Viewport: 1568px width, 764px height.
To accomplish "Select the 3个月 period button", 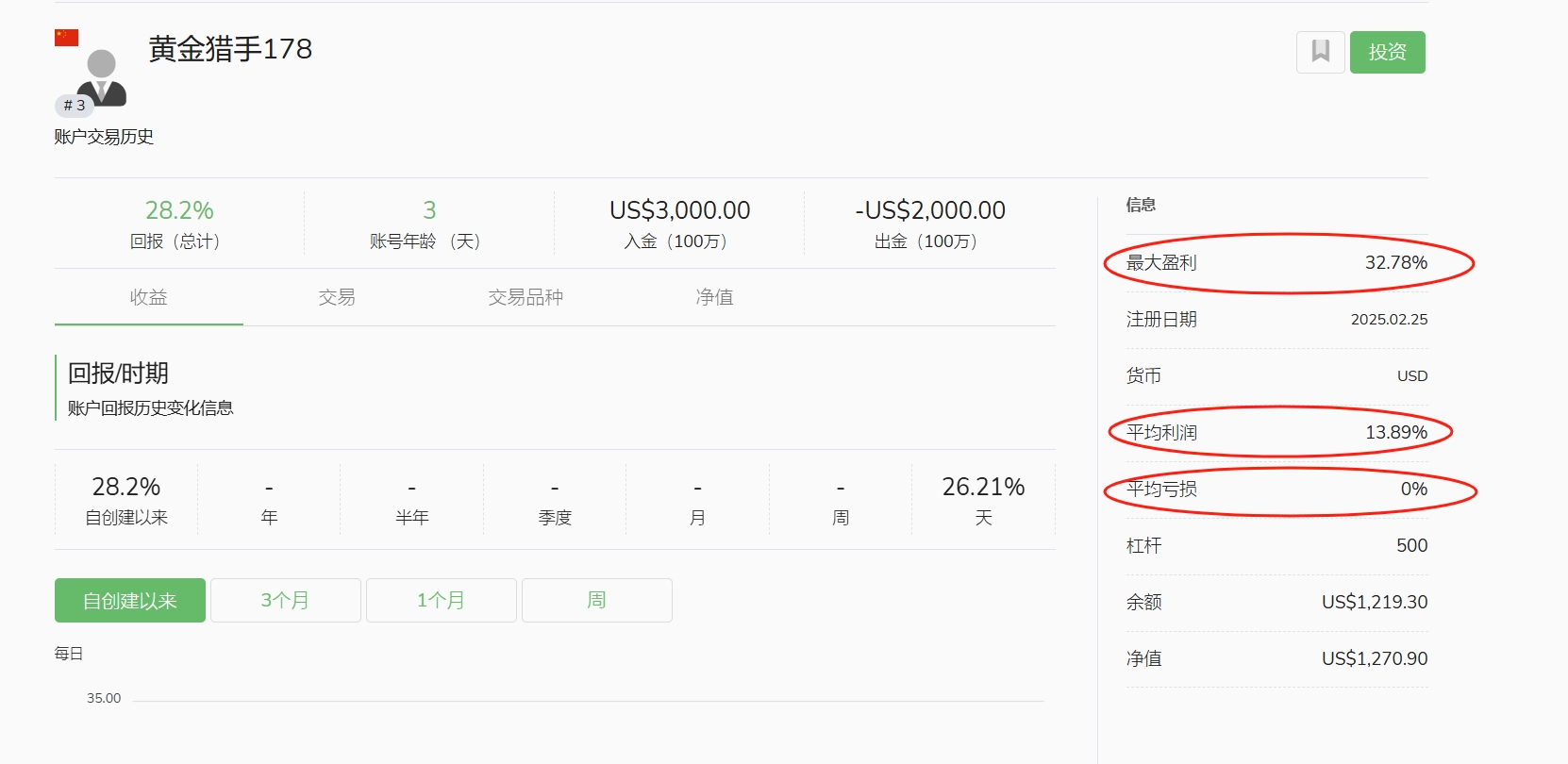I will (285, 600).
